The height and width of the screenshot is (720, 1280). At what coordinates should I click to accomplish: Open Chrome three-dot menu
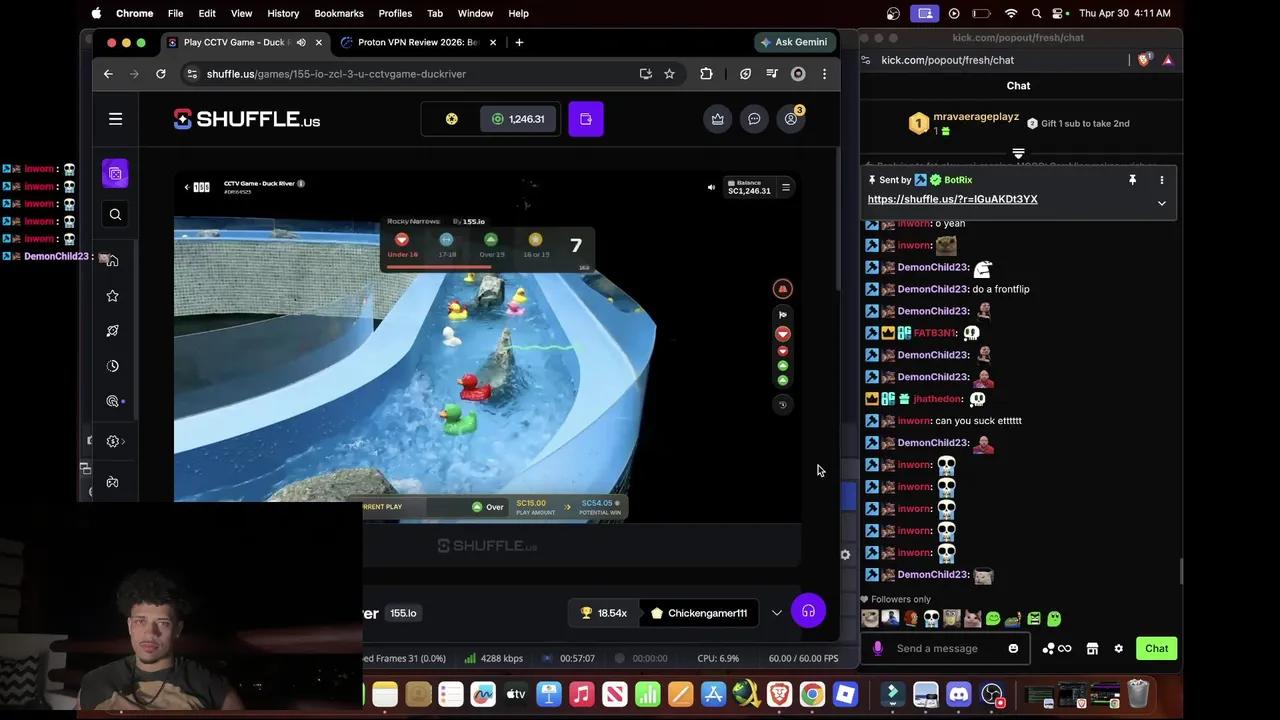pos(824,74)
